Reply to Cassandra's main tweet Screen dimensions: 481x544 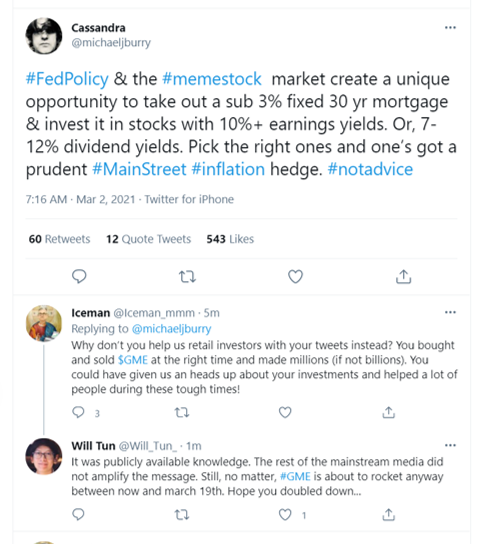79,277
